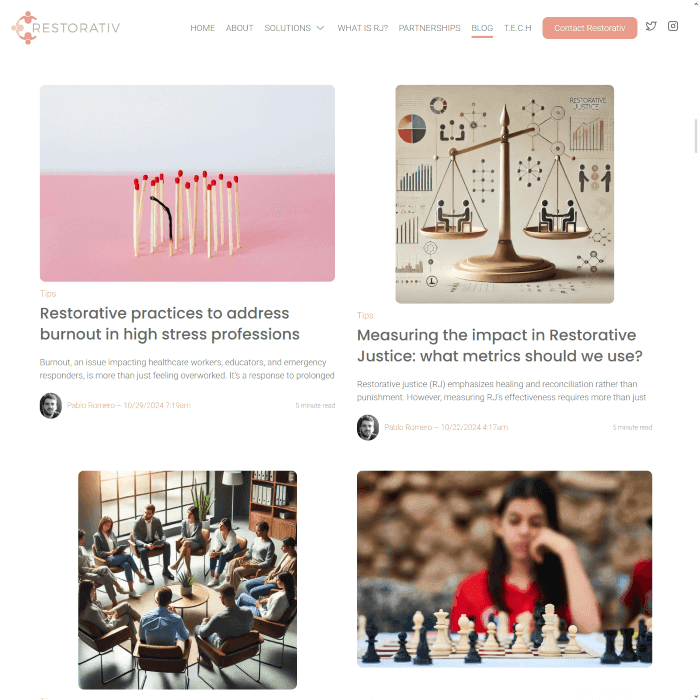Viewport: 700px width, 700px height.
Task: Expand the Solutions dropdown chevron
Action: point(320,28)
